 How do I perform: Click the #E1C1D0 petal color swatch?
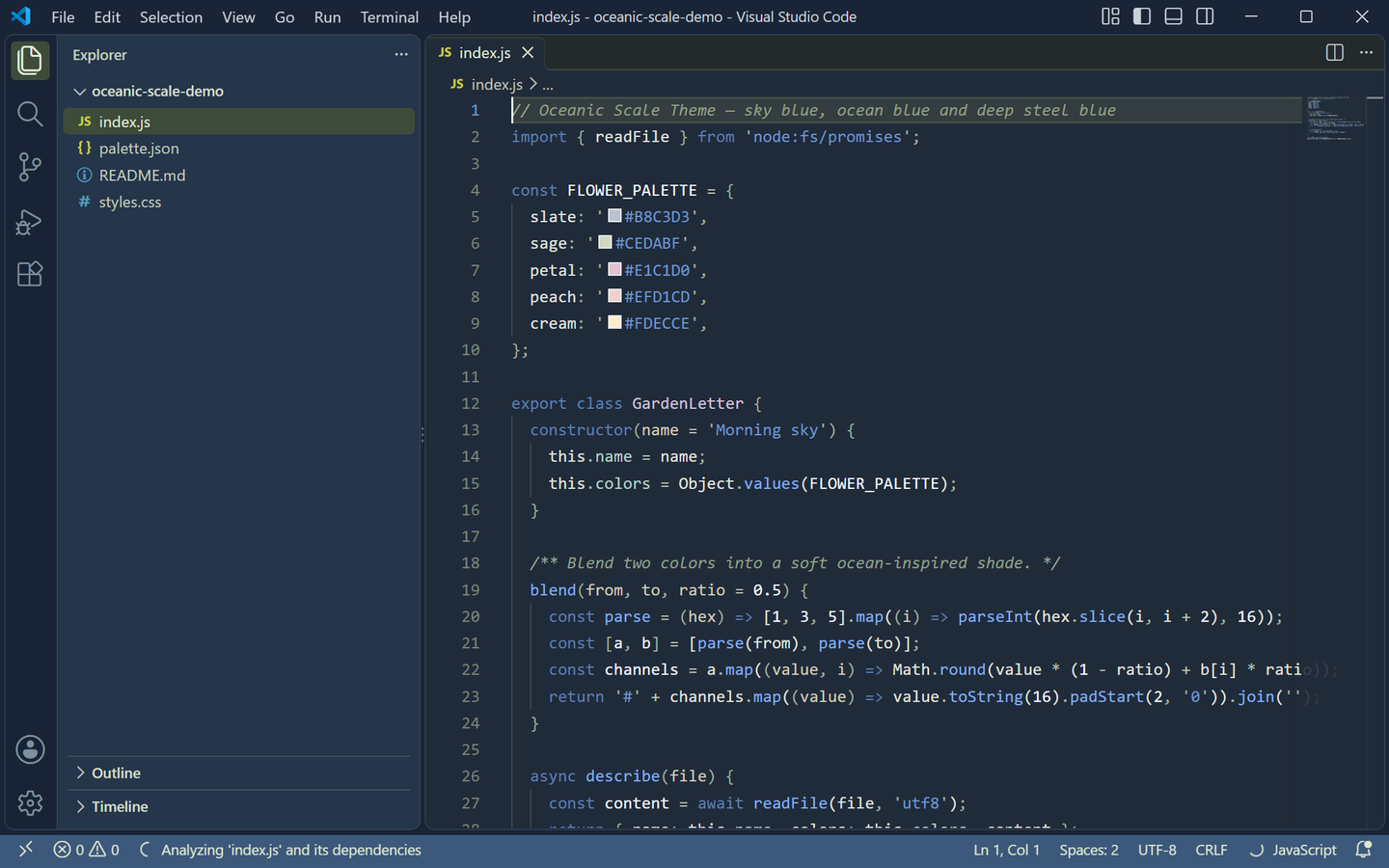click(614, 269)
